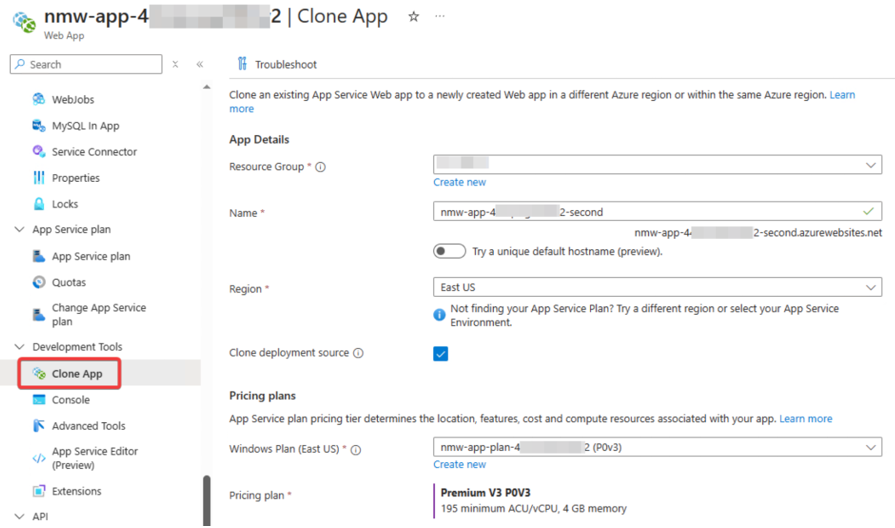The width and height of the screenshot is (895, 528).
Task: Open MySQL In App menu item
Action: pyautogui.click(x=86, y=126)
